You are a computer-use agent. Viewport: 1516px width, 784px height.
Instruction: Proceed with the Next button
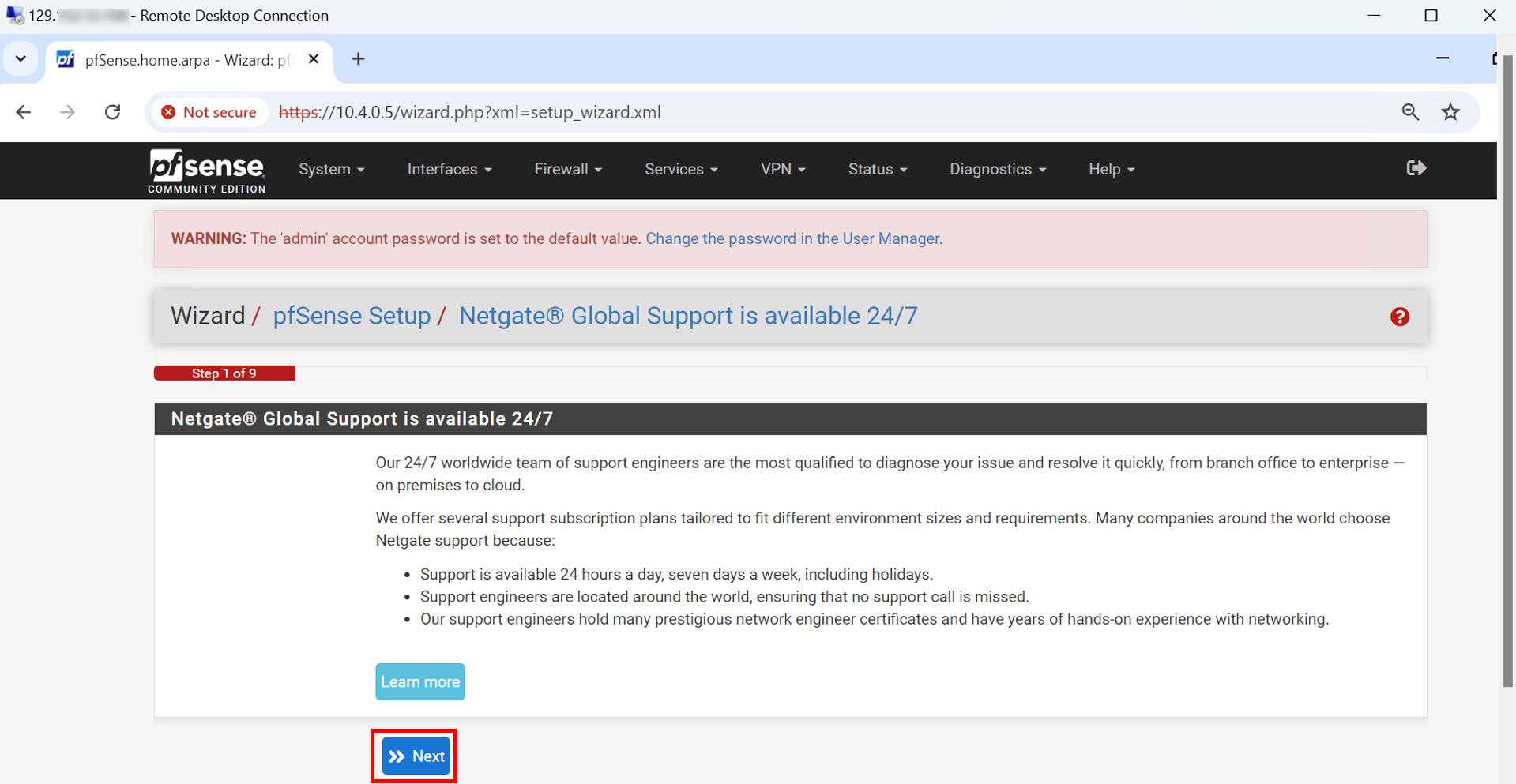tap(416, 756)
